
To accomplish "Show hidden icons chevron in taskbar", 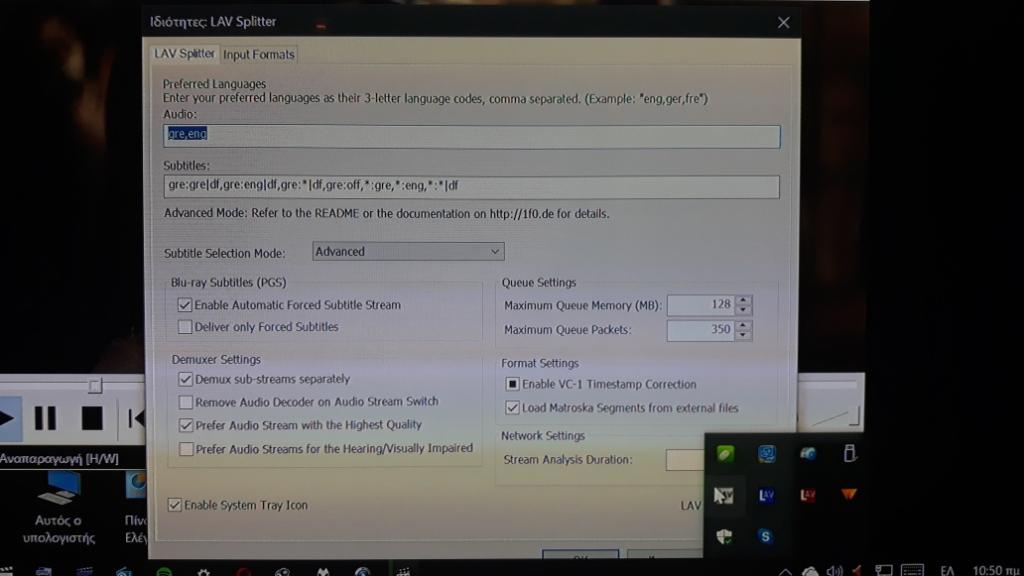I will pyautogui.click(x=785, y=571).
